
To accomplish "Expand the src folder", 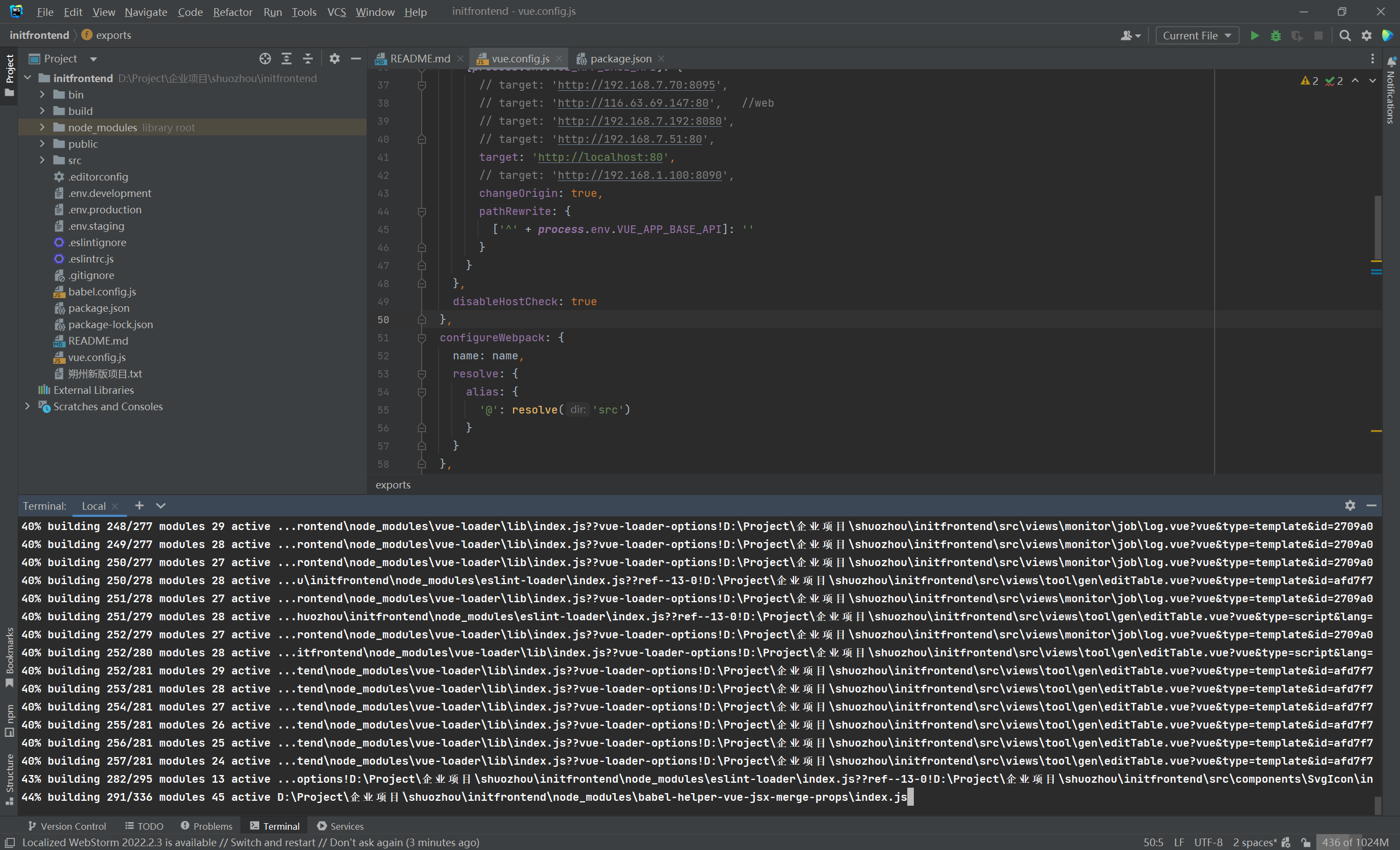I will tap(42, 160).
